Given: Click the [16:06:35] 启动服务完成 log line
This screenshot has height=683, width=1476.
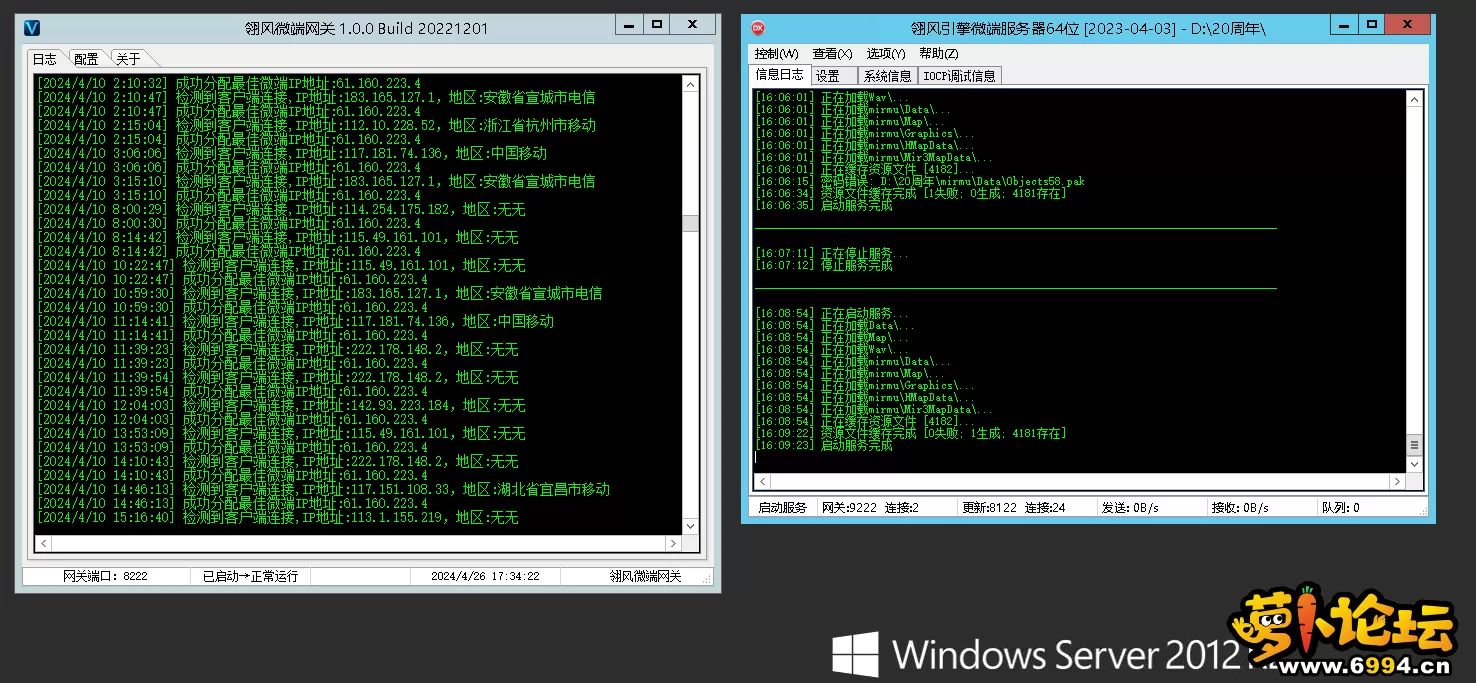Looking at the screenshot, I should (824, 206).
